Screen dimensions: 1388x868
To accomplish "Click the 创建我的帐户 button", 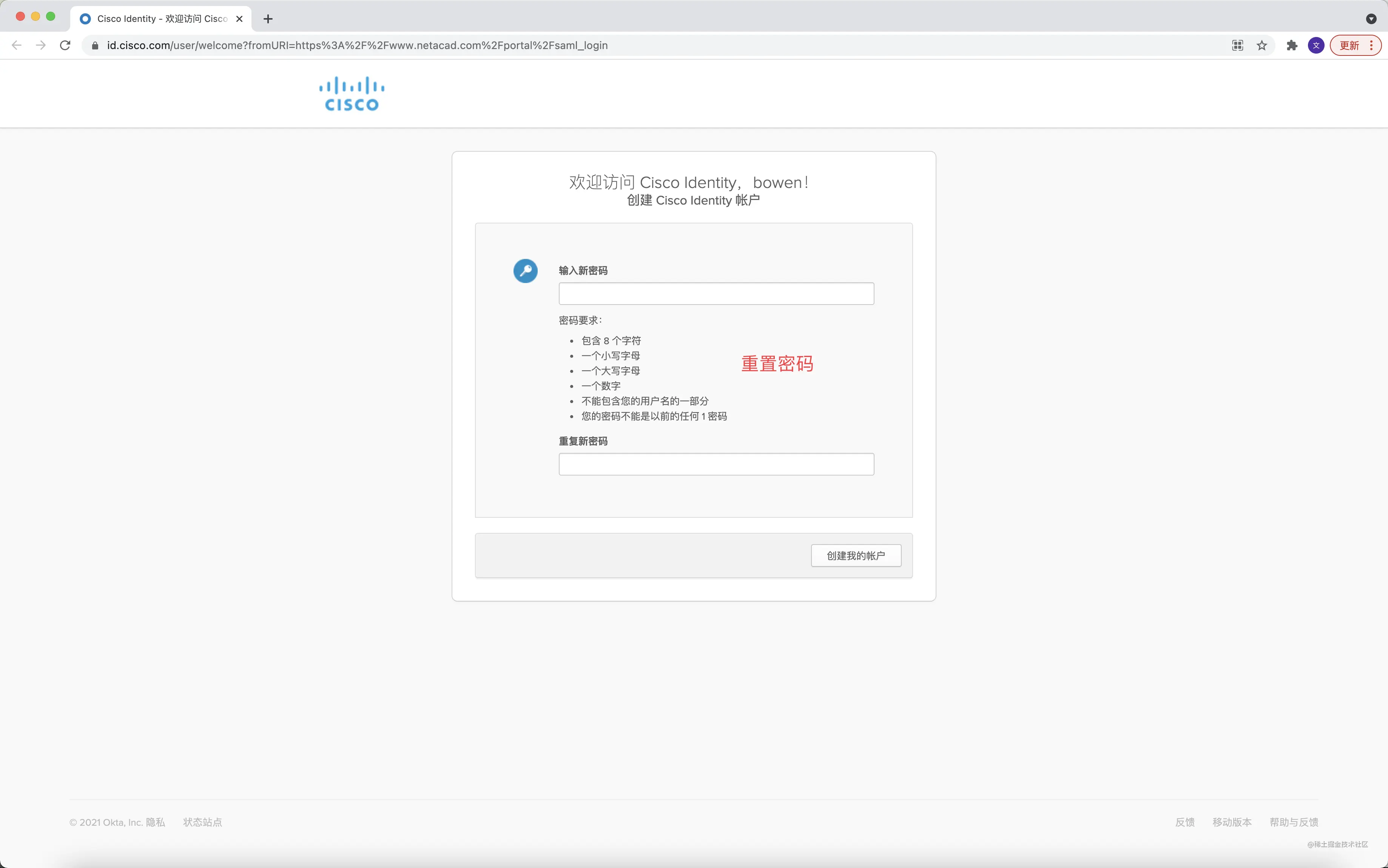I will [x=856, y=555].
